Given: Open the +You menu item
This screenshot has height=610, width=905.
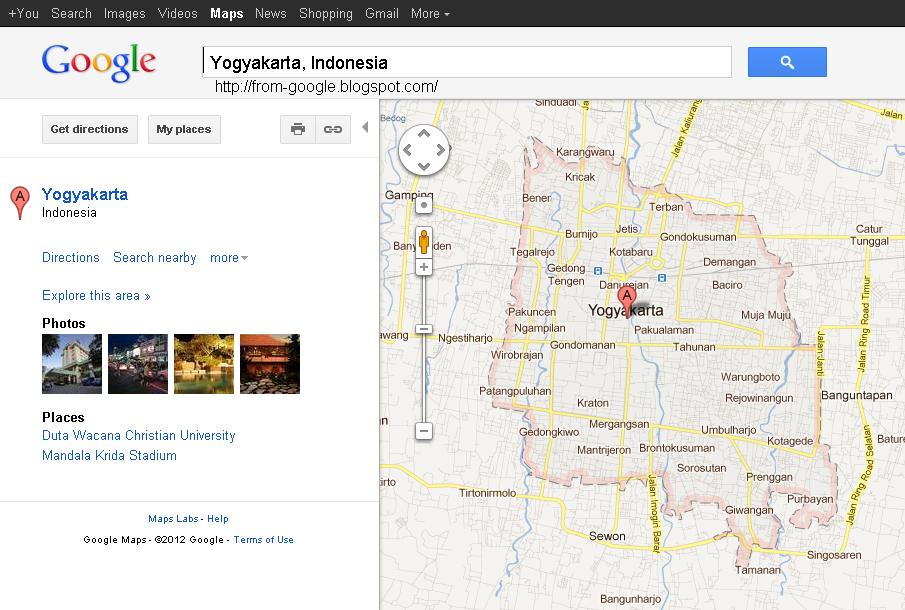Looking at the screenshot, I should tap(23, 13).
